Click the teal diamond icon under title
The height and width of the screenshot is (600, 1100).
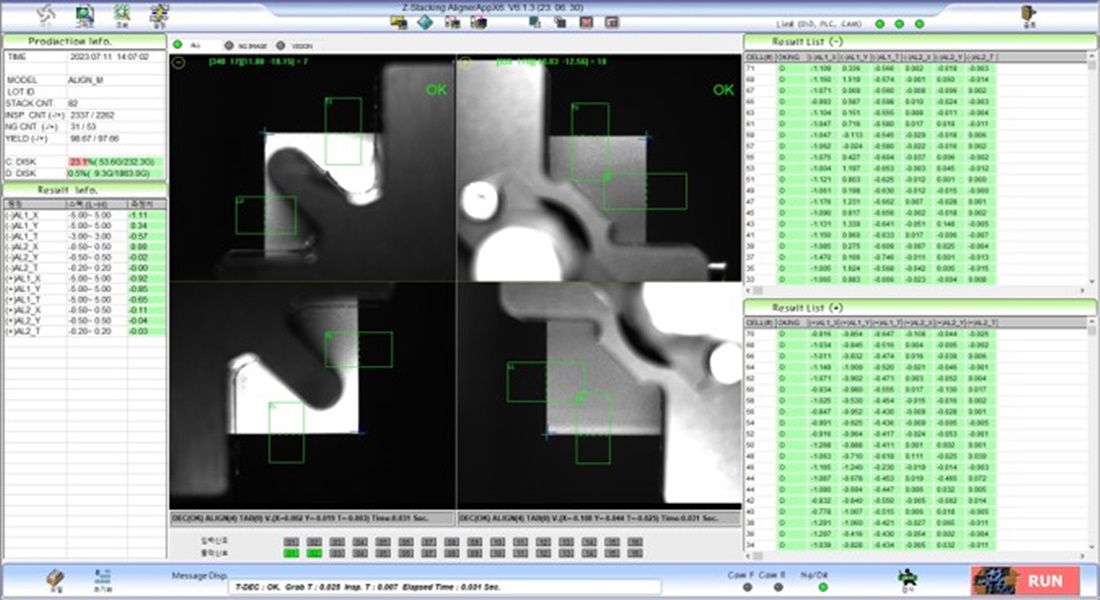click(425, 22)
